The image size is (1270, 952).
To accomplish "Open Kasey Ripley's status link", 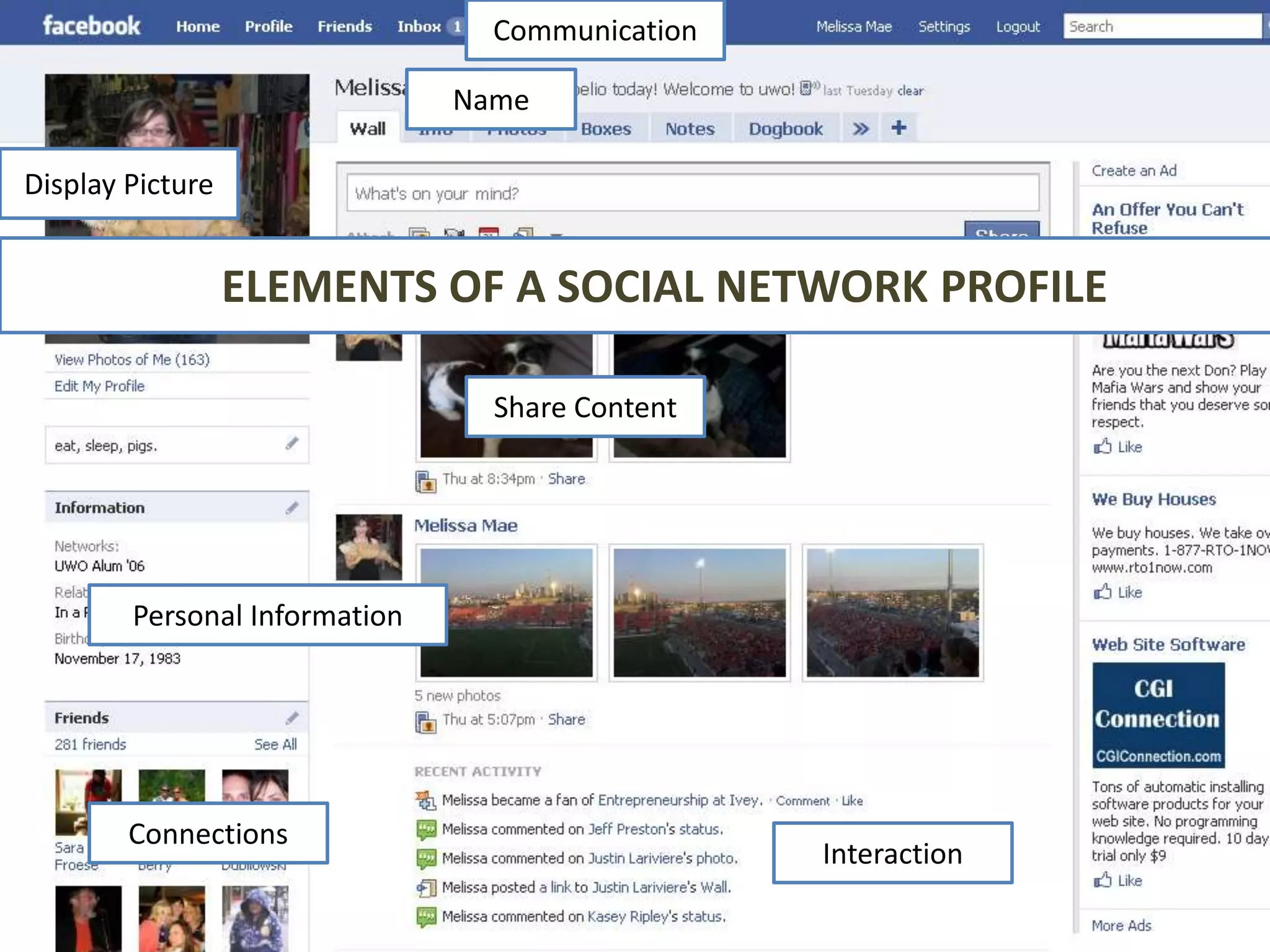I will 656,917.
